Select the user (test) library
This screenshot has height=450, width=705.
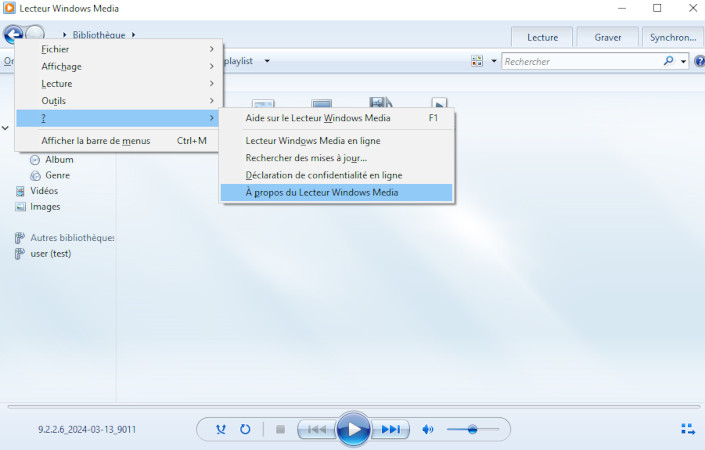(x=50, y=254)
